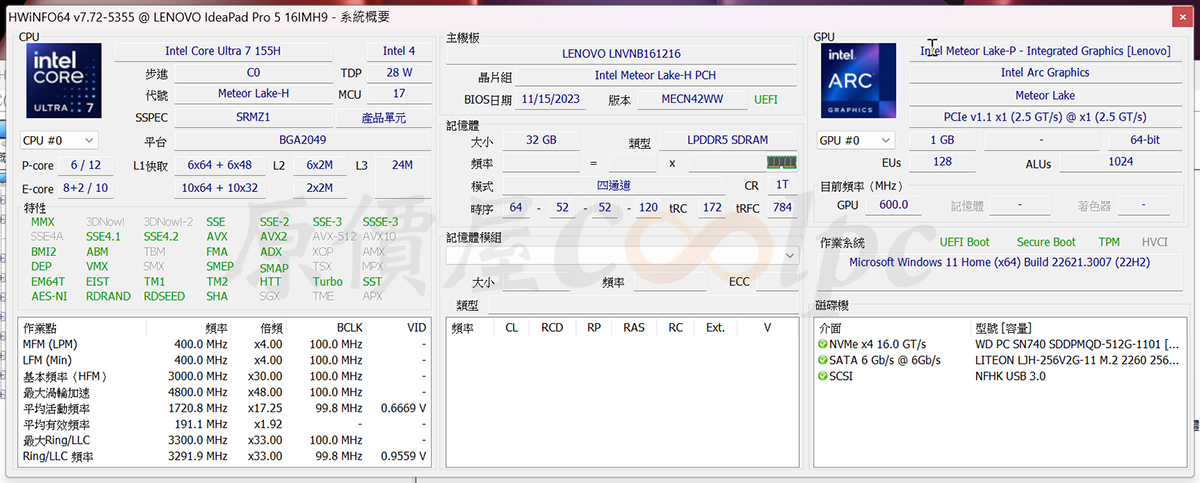Click the SSE4.2 feature flag
The image size is (1200, 483).
click(161, 237)
